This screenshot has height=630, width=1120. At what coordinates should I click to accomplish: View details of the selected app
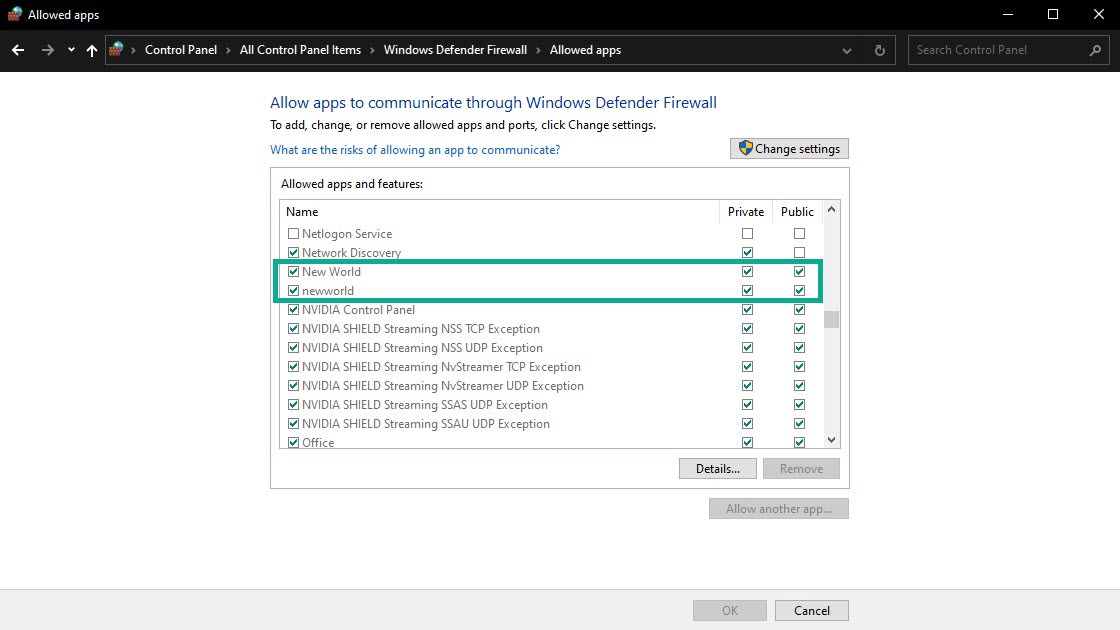click(717, 468)
